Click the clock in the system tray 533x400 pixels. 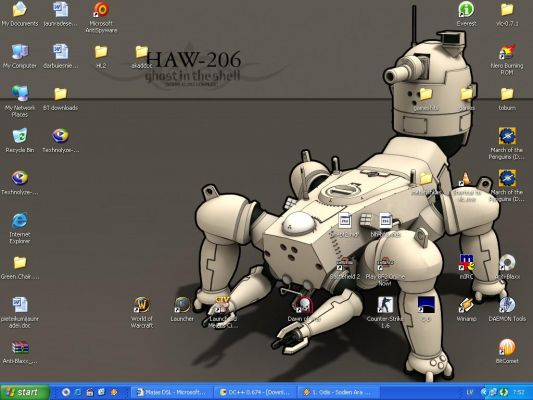(x=519, y=393)
